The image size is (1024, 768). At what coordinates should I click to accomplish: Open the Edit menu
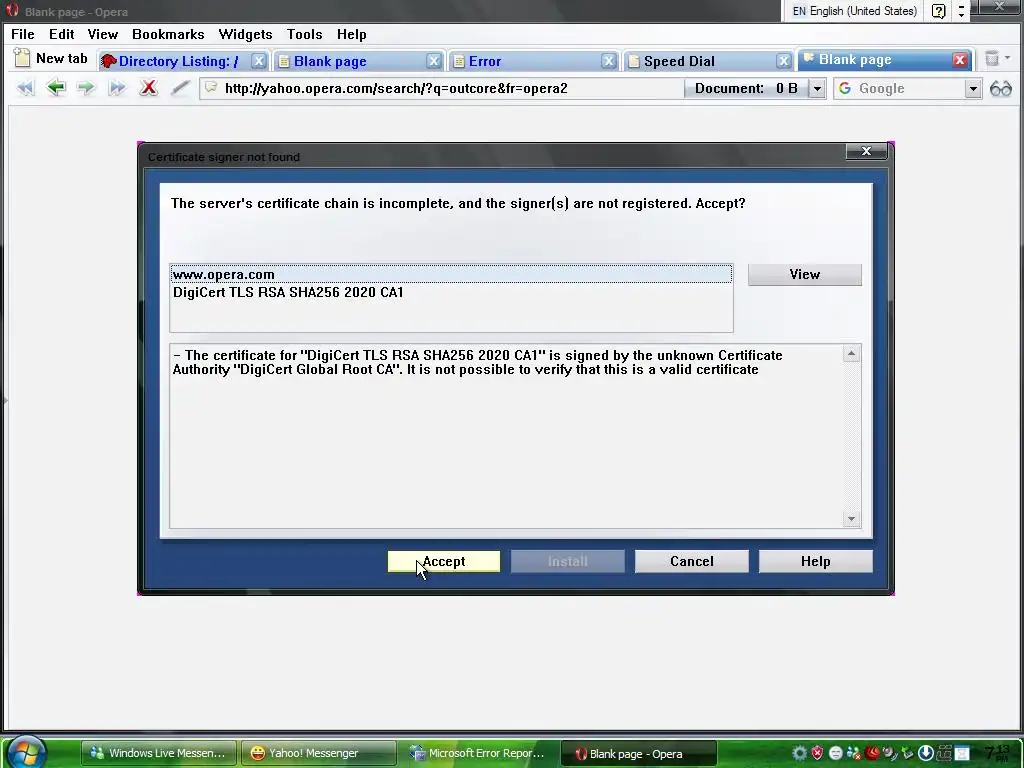pyautogui.click(x=61, y=34)
